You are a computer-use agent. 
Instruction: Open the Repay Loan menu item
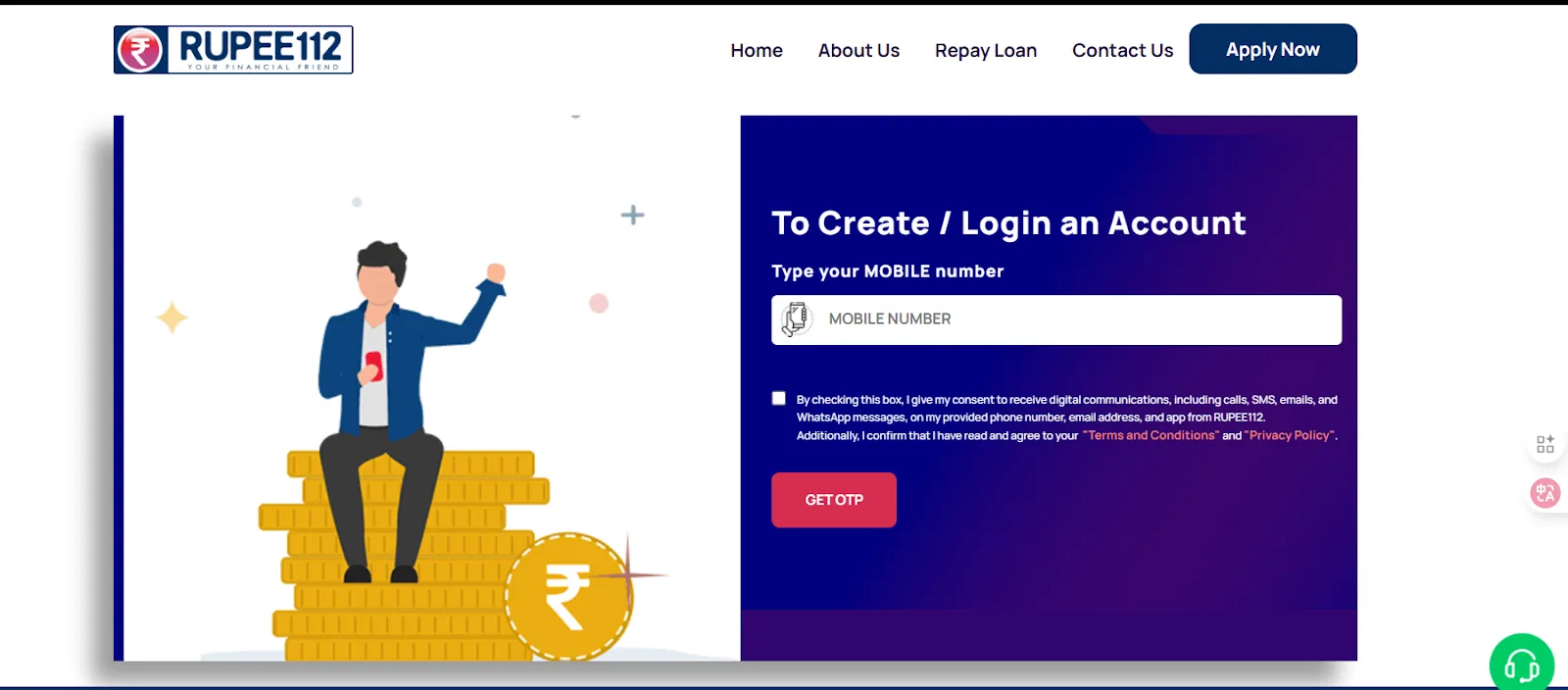tap(986, 51)
